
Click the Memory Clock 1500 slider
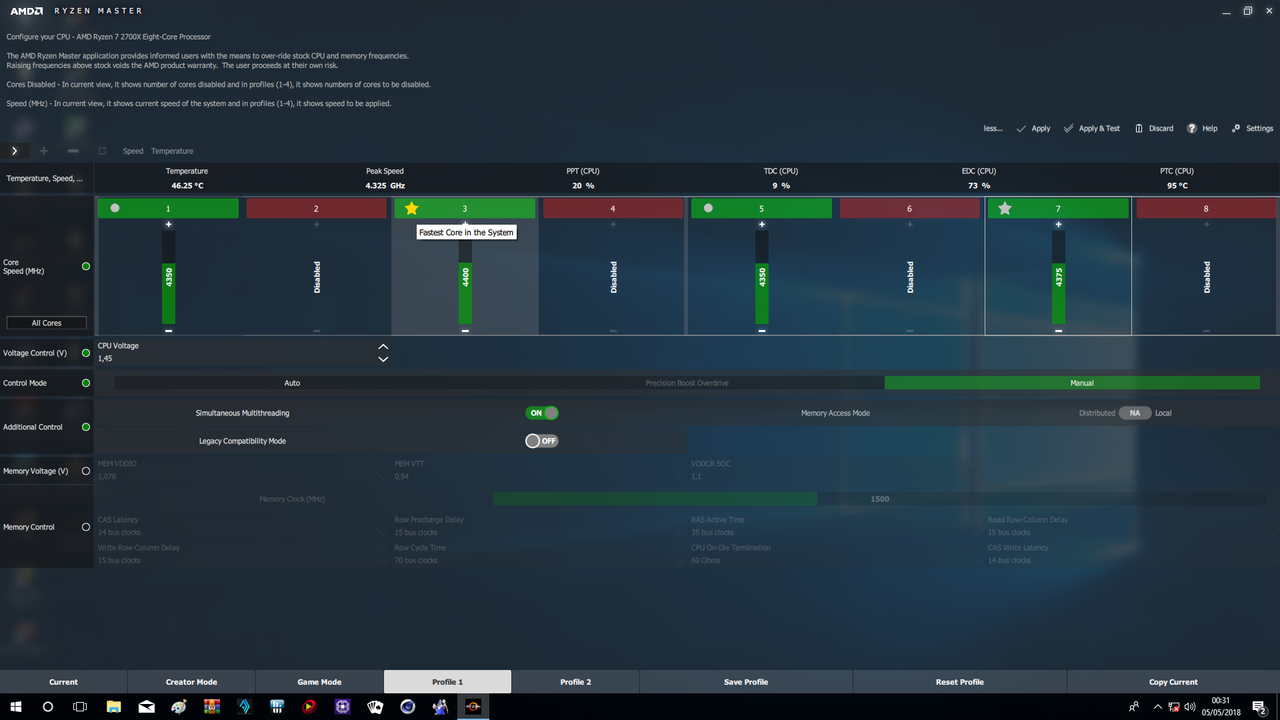tap(880, 499)
